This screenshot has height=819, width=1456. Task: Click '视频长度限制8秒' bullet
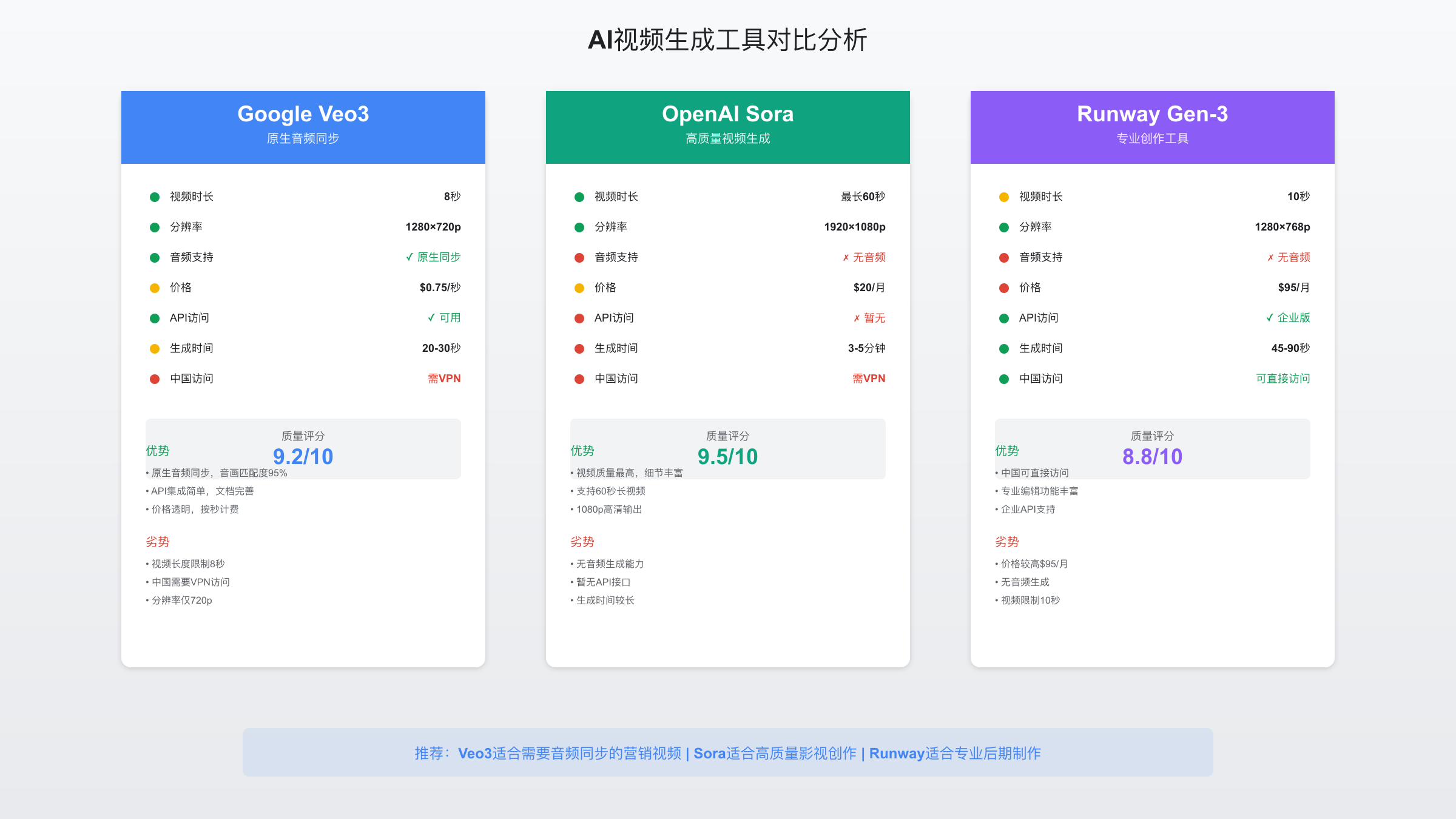[x=185, y=564]
